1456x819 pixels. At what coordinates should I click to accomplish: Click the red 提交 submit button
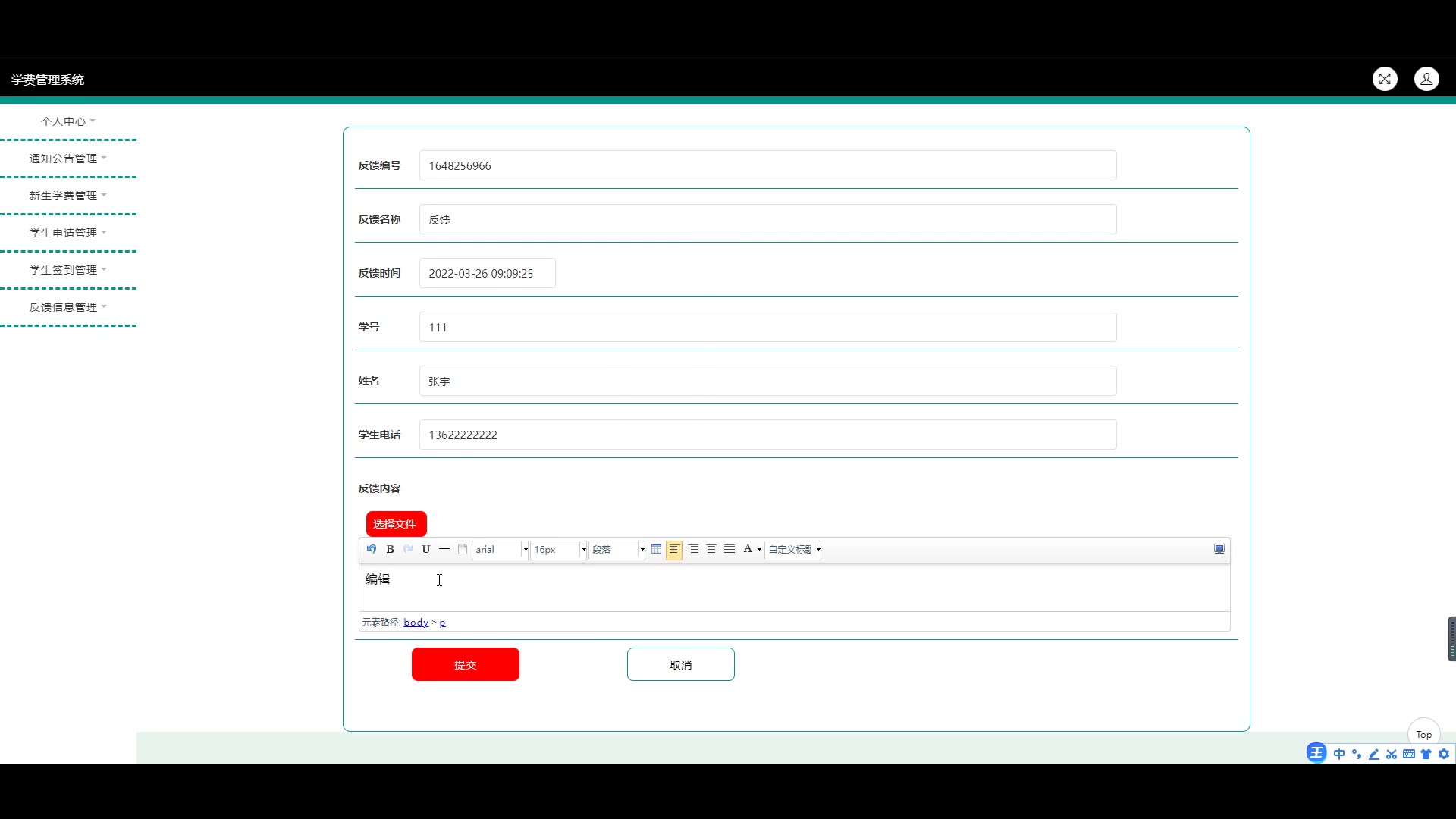coord(465,664)
